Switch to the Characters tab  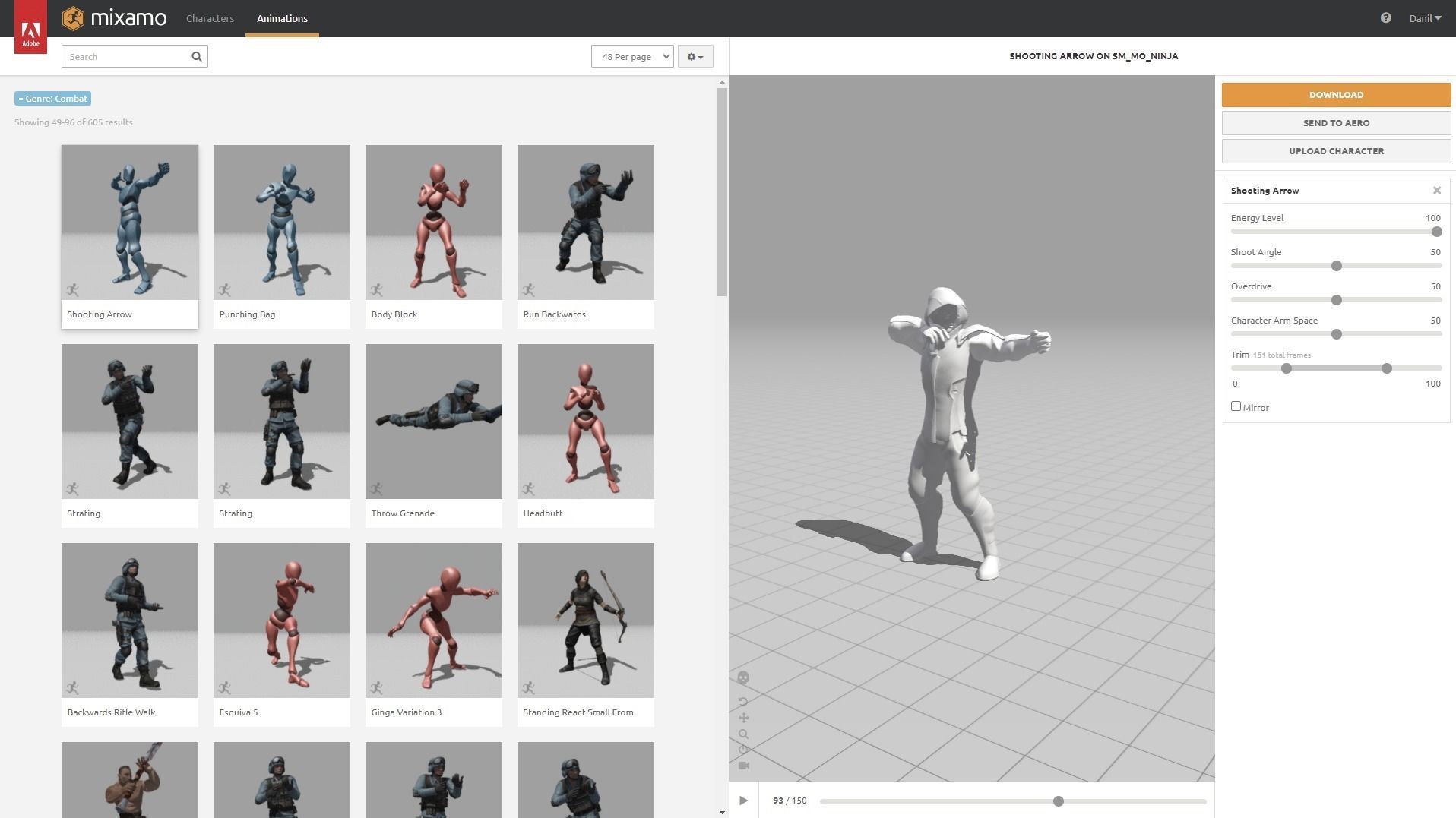pyautogui.click(x=210, y=18)
